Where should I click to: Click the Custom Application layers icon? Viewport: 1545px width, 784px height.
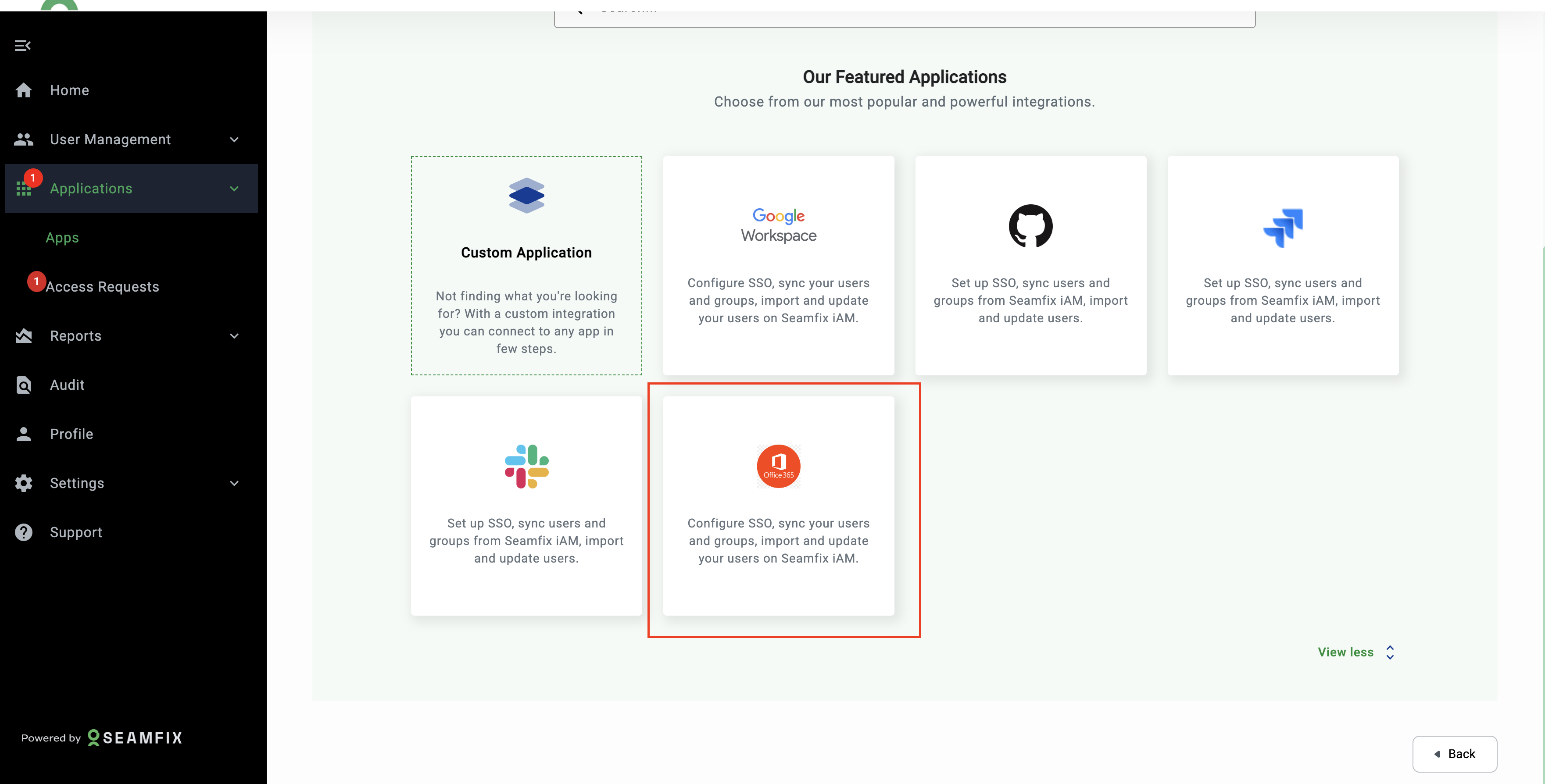click(526, 196)
